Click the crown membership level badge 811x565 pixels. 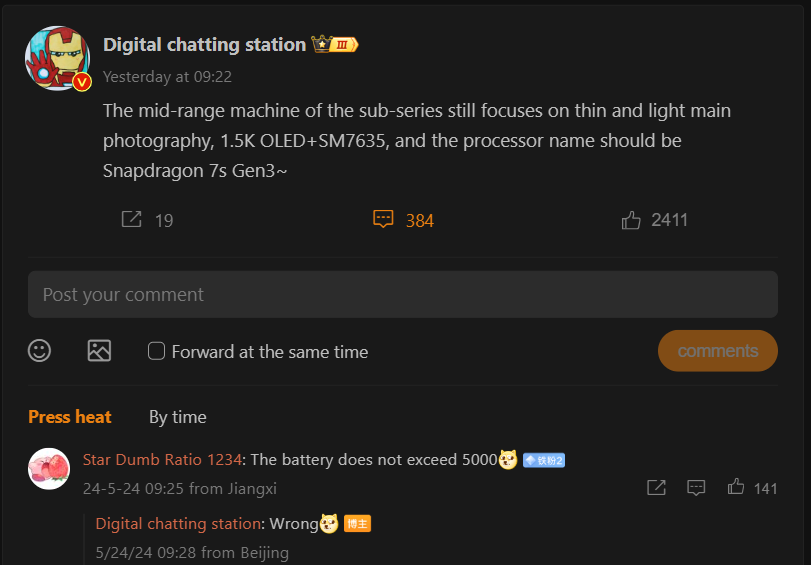click(x=335, y=45)
